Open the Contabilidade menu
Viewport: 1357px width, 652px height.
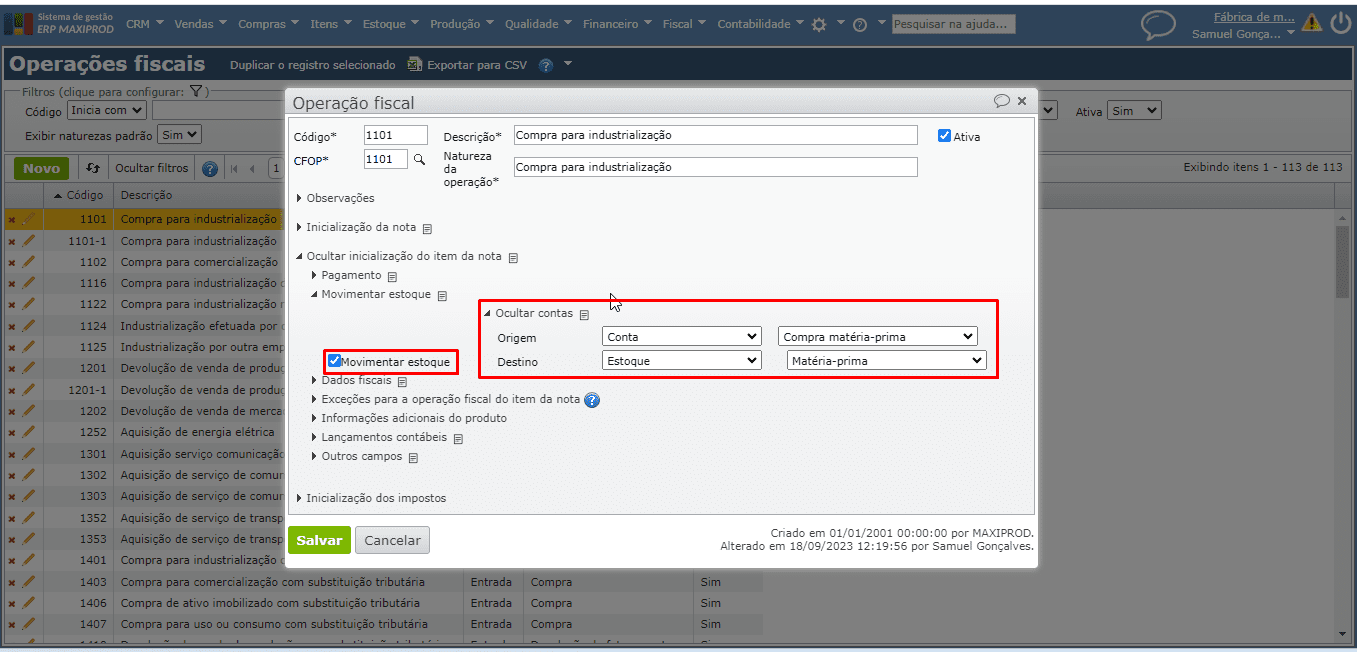[760, 24]
